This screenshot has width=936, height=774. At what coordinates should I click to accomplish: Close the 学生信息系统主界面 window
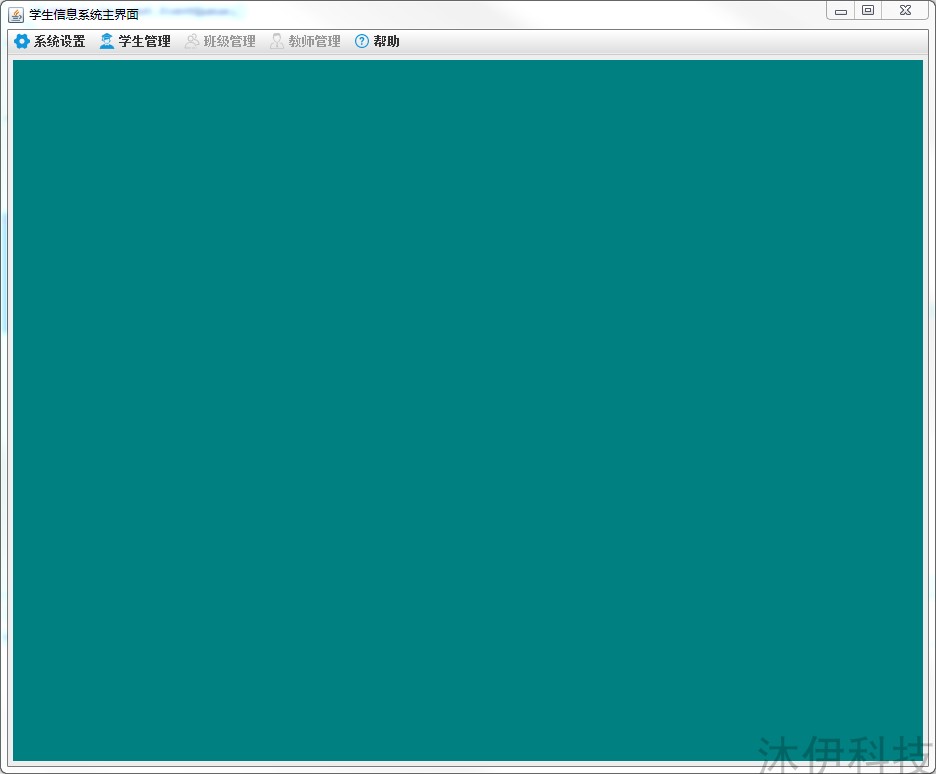tap(905, 11)
